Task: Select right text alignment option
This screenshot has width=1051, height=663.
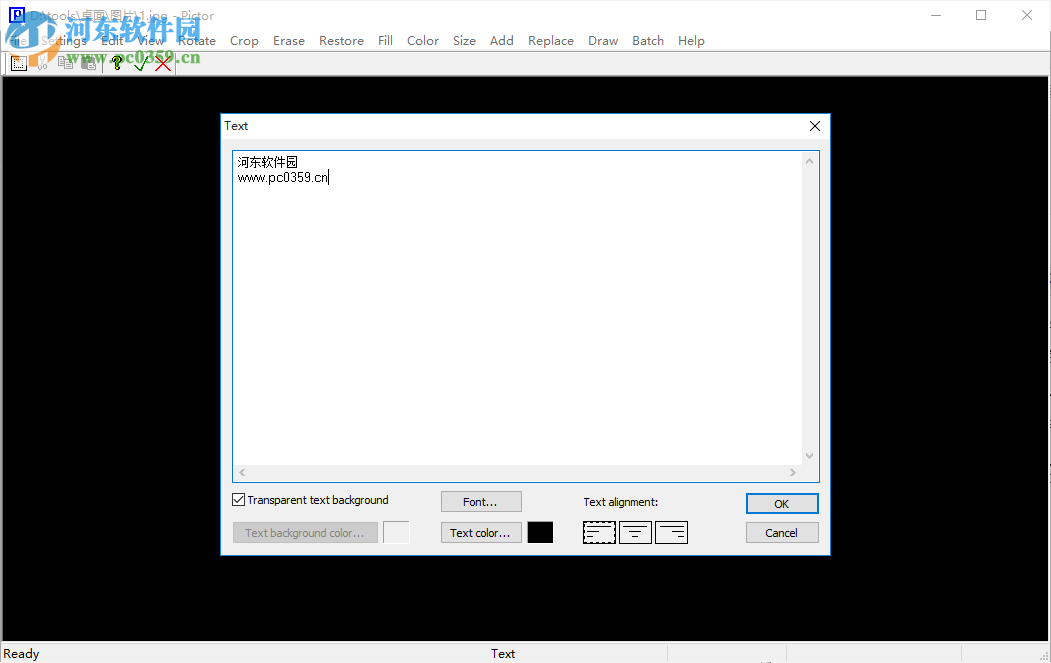Action: (x=671, y=532)
